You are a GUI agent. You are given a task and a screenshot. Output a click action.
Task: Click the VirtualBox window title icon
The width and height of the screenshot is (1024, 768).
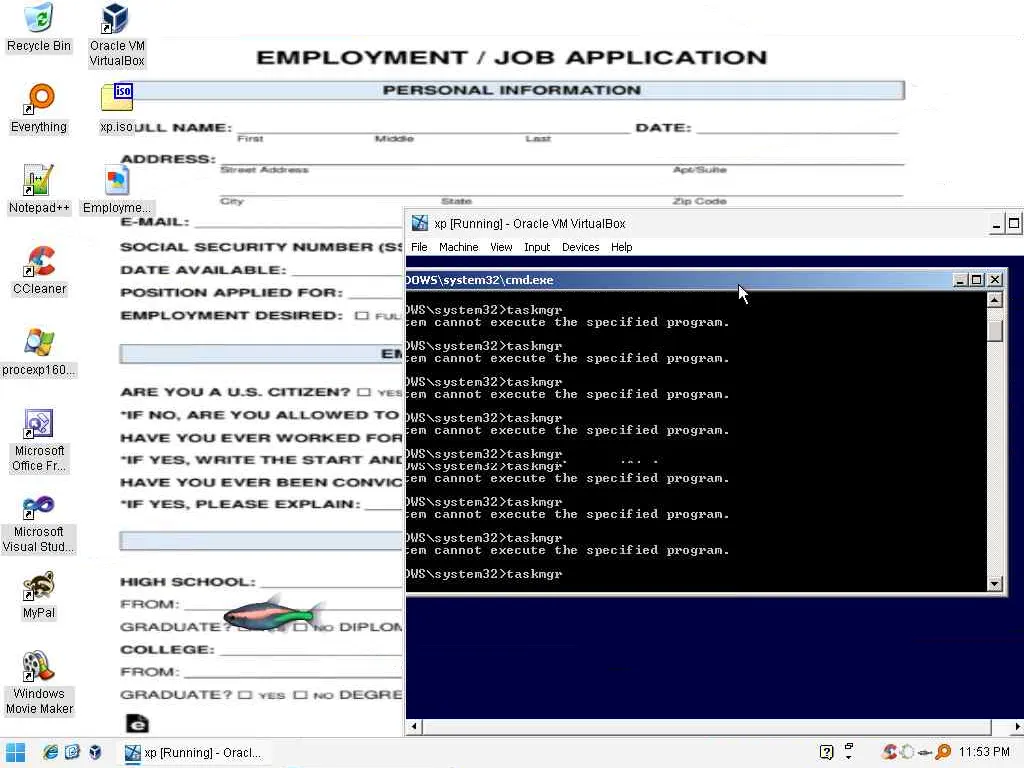point(420,223)
